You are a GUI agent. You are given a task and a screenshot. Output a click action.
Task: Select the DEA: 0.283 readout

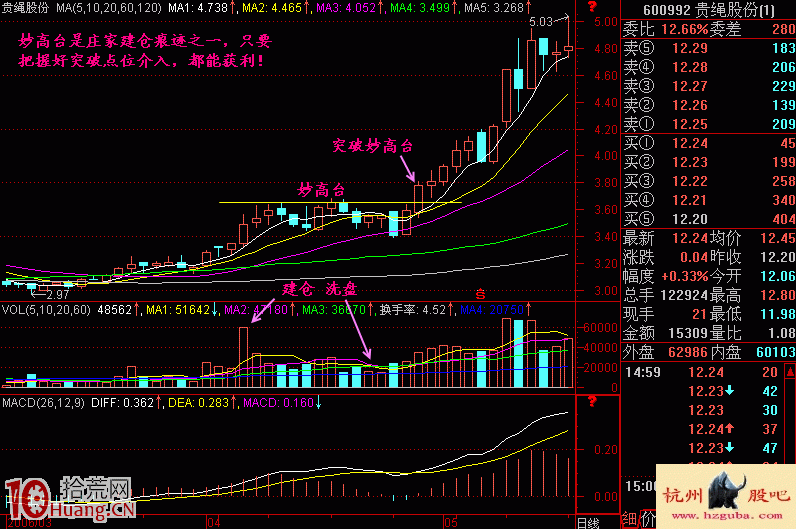pyautogui.click(x=198, y=403)
